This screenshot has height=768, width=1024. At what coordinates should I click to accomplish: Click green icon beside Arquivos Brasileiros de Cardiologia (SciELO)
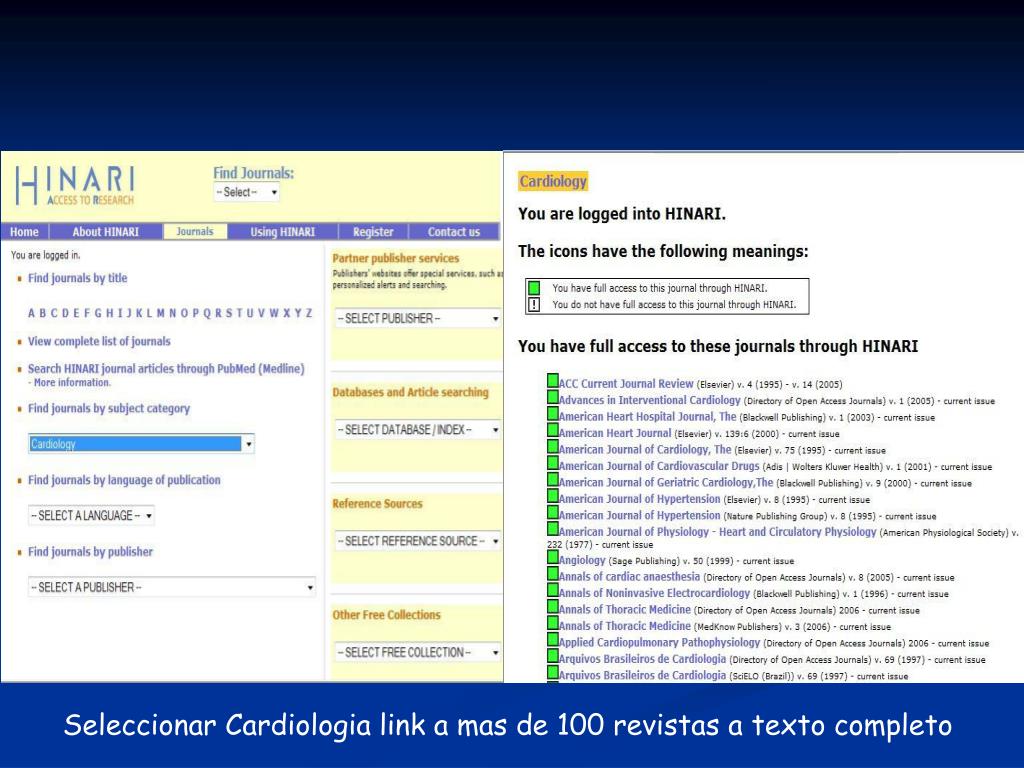[x=552, y=673]
